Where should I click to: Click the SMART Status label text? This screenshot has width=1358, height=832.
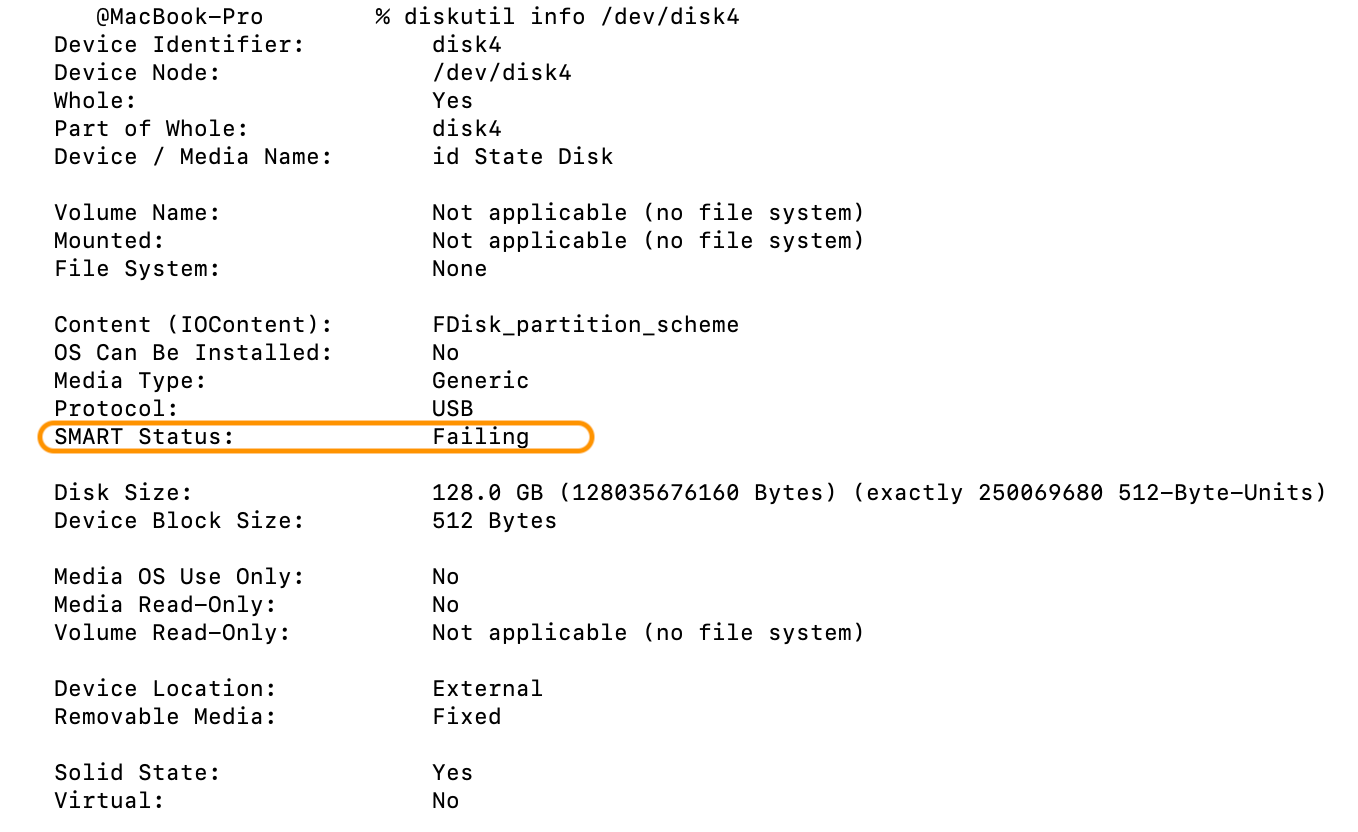point(144,437)
